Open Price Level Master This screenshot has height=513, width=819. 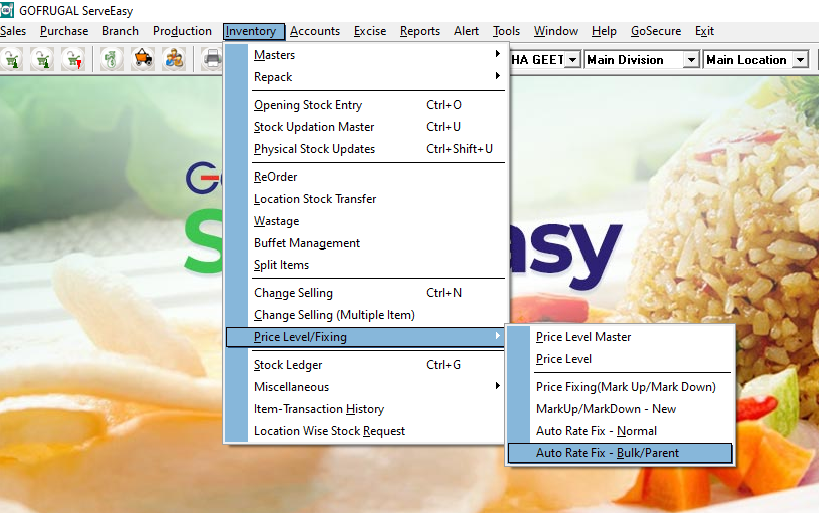click(620, 337)
